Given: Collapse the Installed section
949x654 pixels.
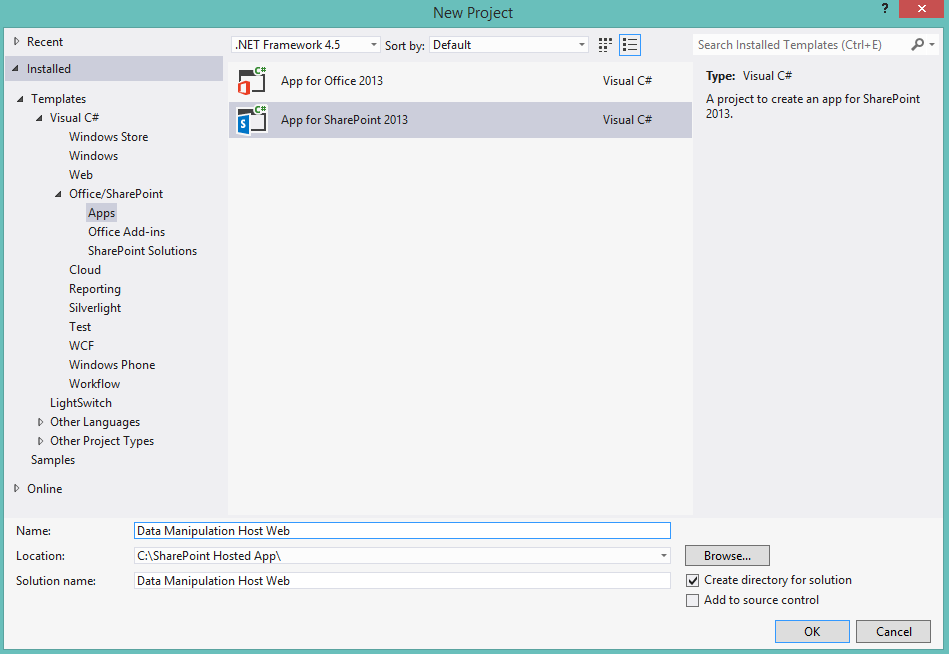Looking at the screenshot, I should [x=15, y=68].
